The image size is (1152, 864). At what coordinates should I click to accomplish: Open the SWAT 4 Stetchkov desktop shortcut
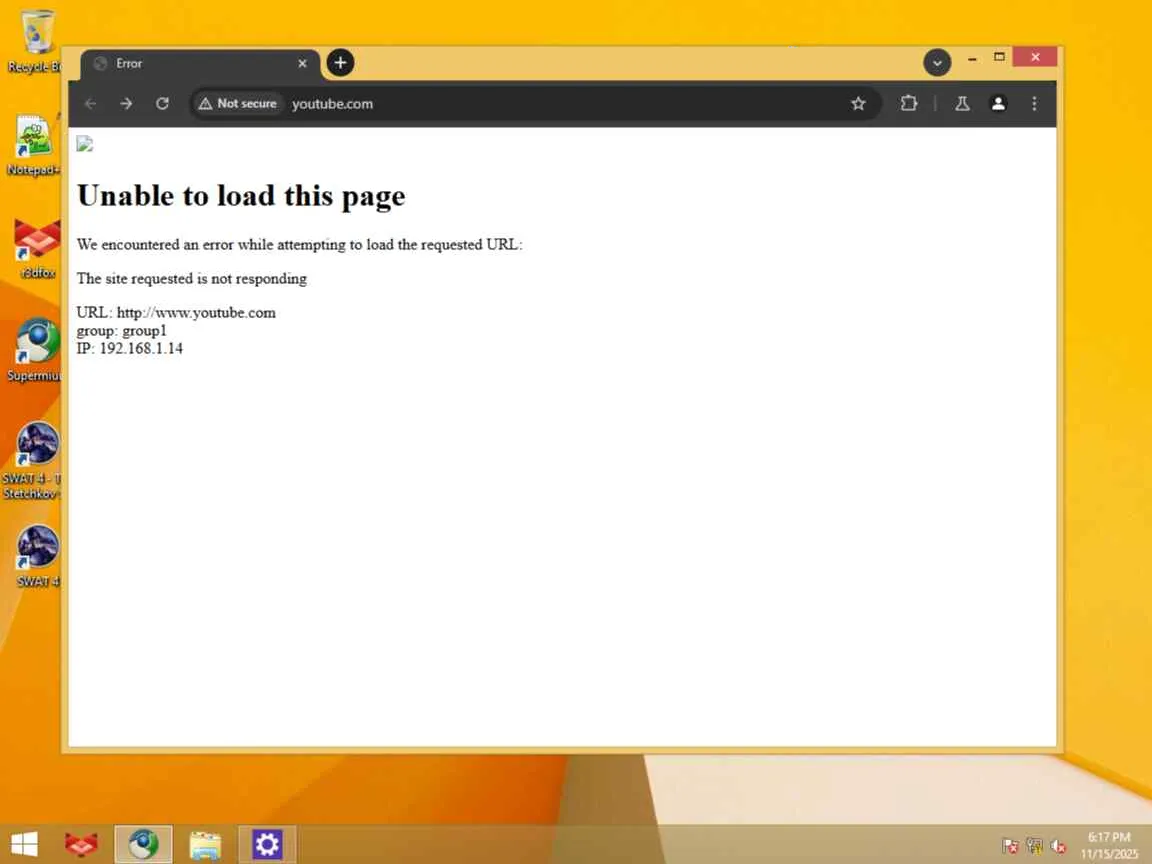click(x=34, y=461)
